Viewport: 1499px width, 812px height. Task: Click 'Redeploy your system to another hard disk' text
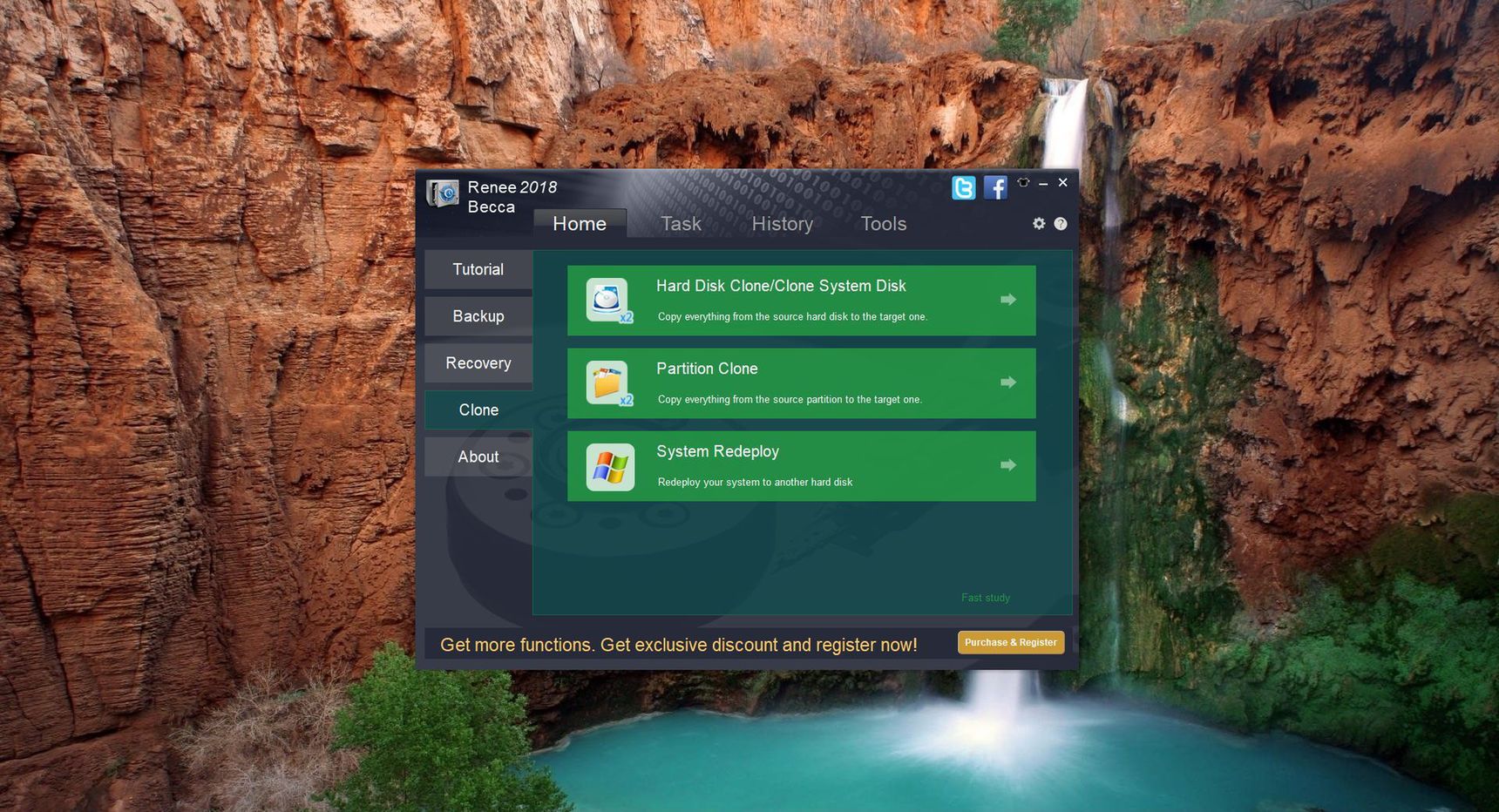755,482
